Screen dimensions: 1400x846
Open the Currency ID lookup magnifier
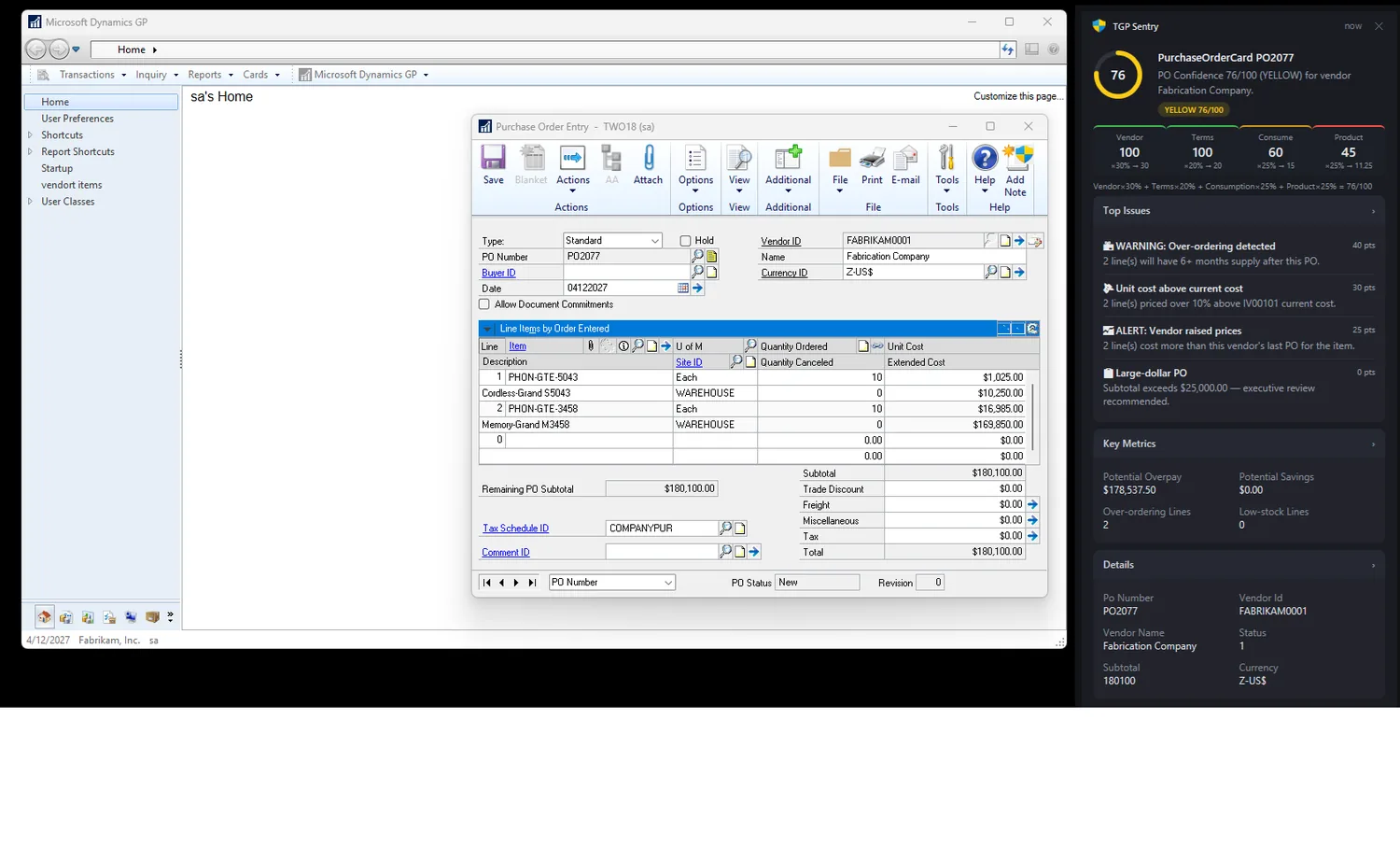[x=991, y=272]
